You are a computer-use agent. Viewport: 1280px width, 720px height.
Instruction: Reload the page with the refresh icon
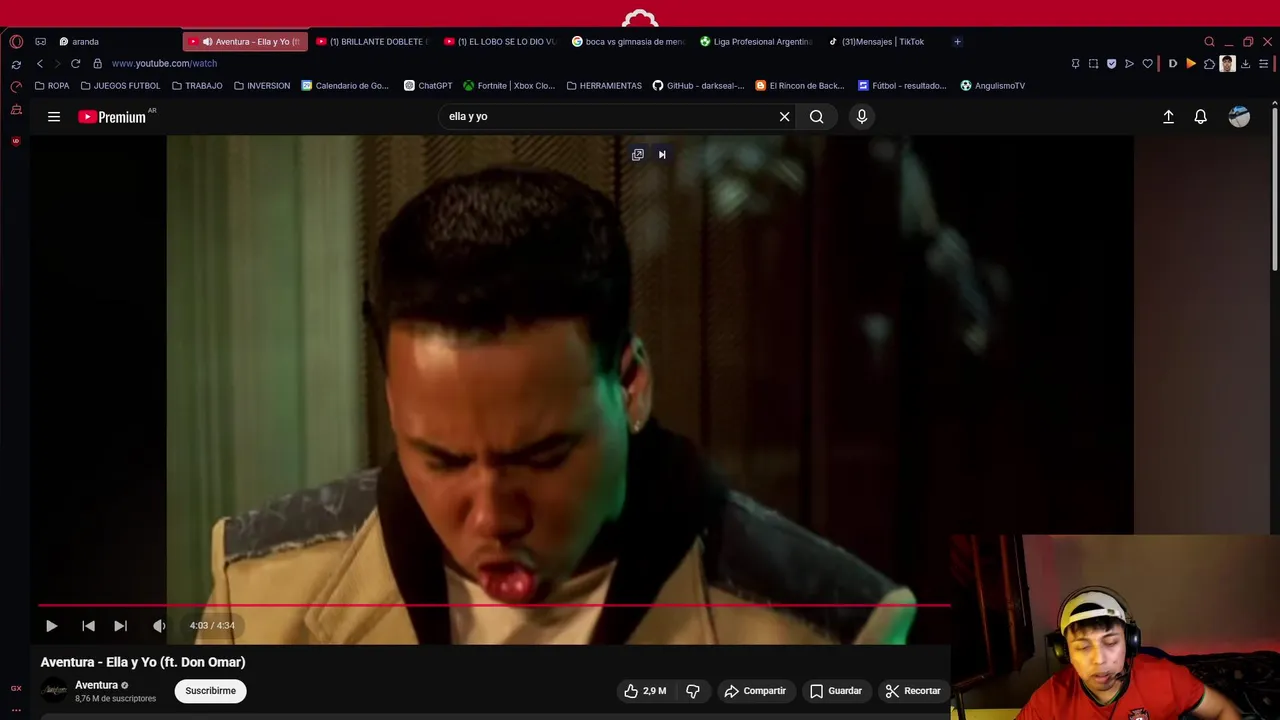[75, 64]
